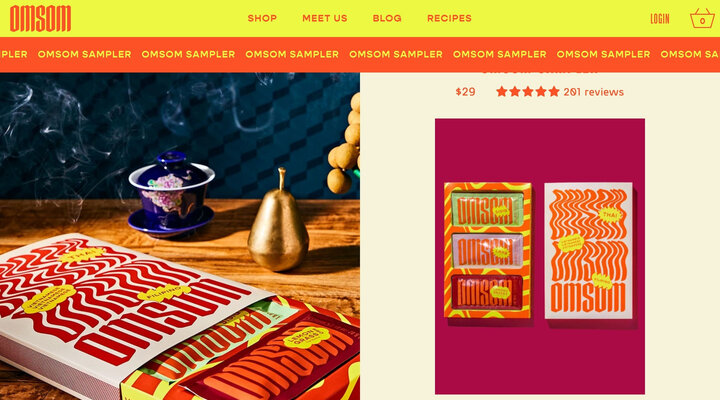Click the orange sampler tray in the thumbnail

(487, 250)
